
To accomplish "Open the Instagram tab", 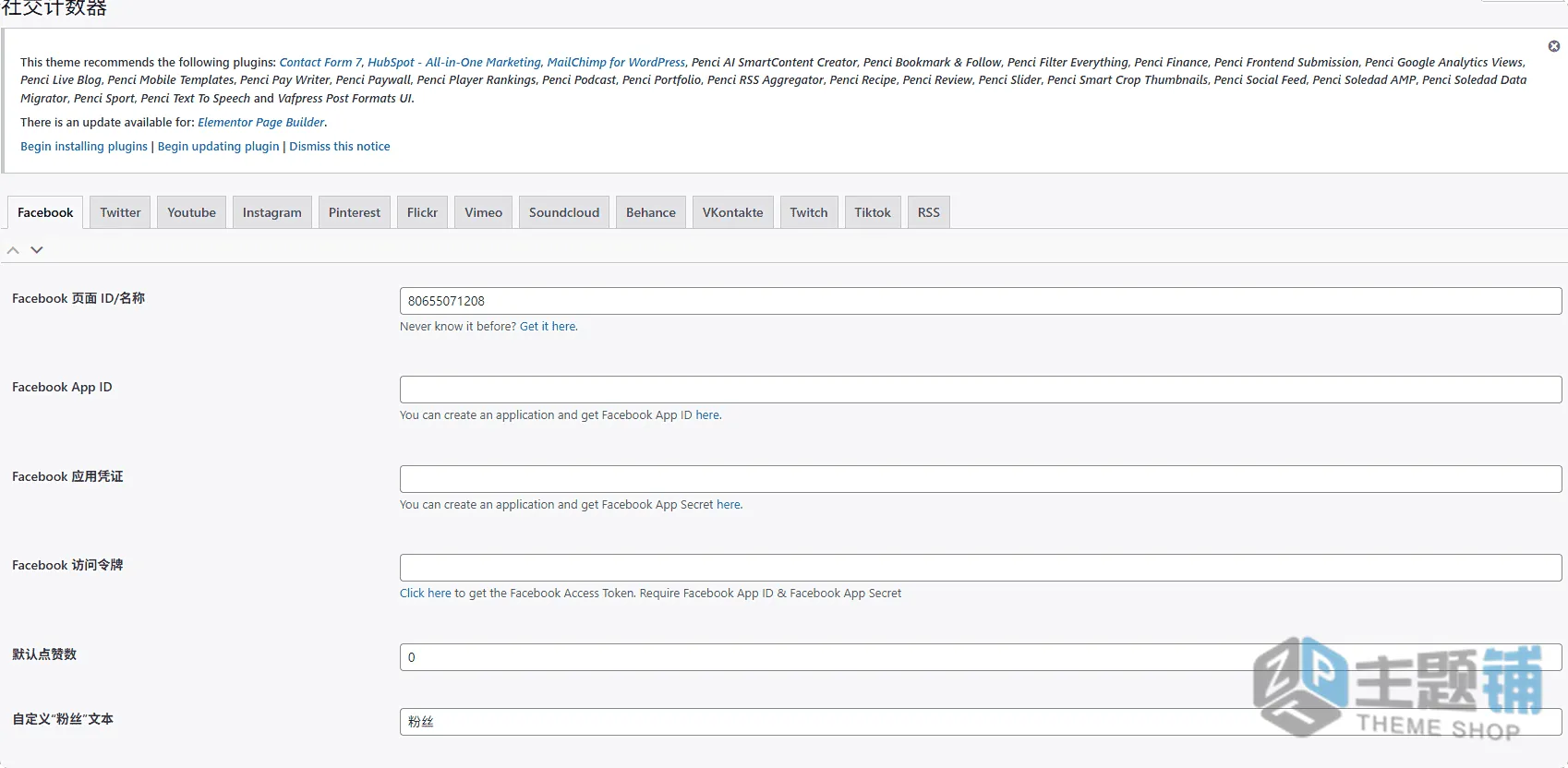I will point(271,212).
